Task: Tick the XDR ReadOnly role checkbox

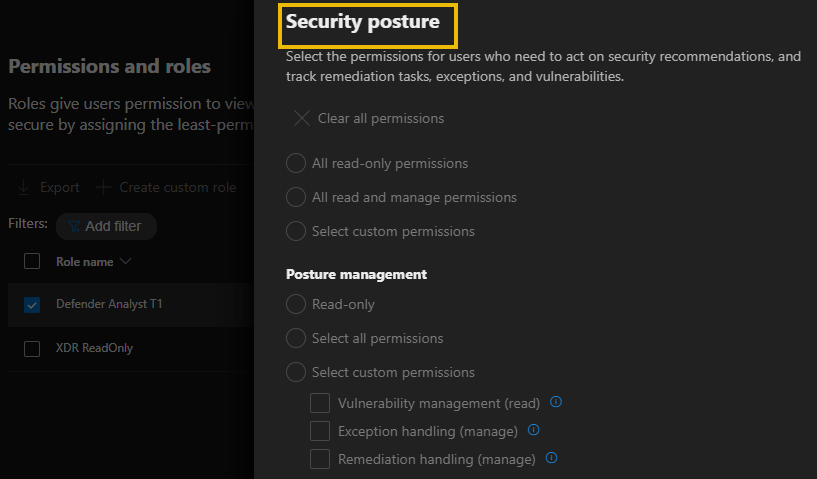Action: click(32, 348)
